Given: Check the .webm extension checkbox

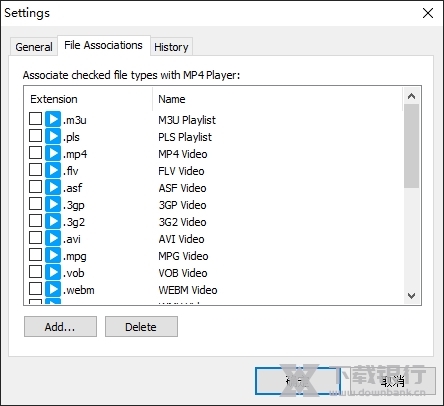Looking at the screenshot, I should pos(35,289).
